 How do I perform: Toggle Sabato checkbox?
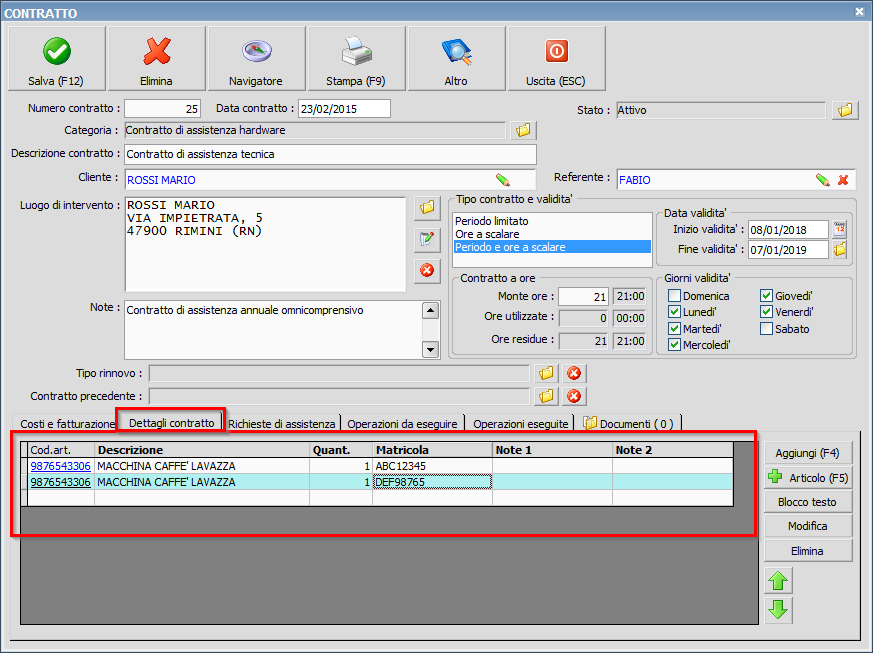(766, 328)
